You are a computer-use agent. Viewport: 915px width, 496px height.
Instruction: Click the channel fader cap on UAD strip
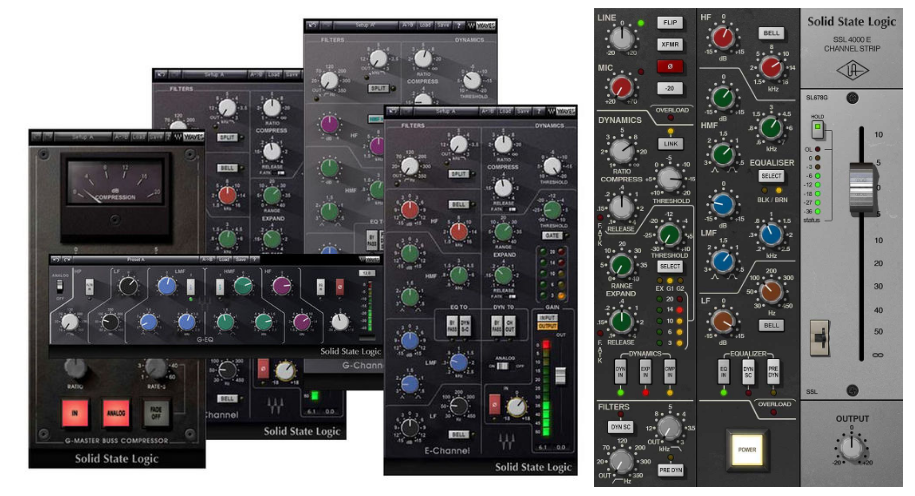(862, 189)
